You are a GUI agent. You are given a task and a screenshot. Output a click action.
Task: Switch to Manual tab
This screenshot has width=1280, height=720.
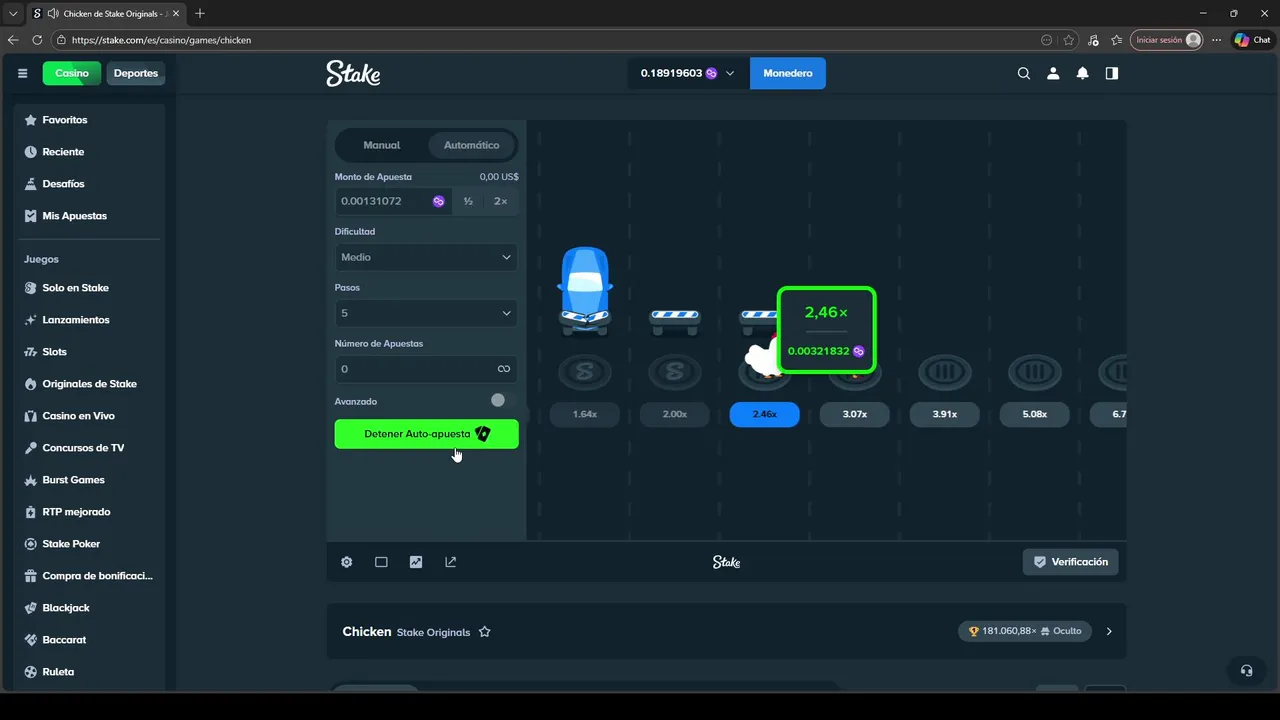click(381, 145)
